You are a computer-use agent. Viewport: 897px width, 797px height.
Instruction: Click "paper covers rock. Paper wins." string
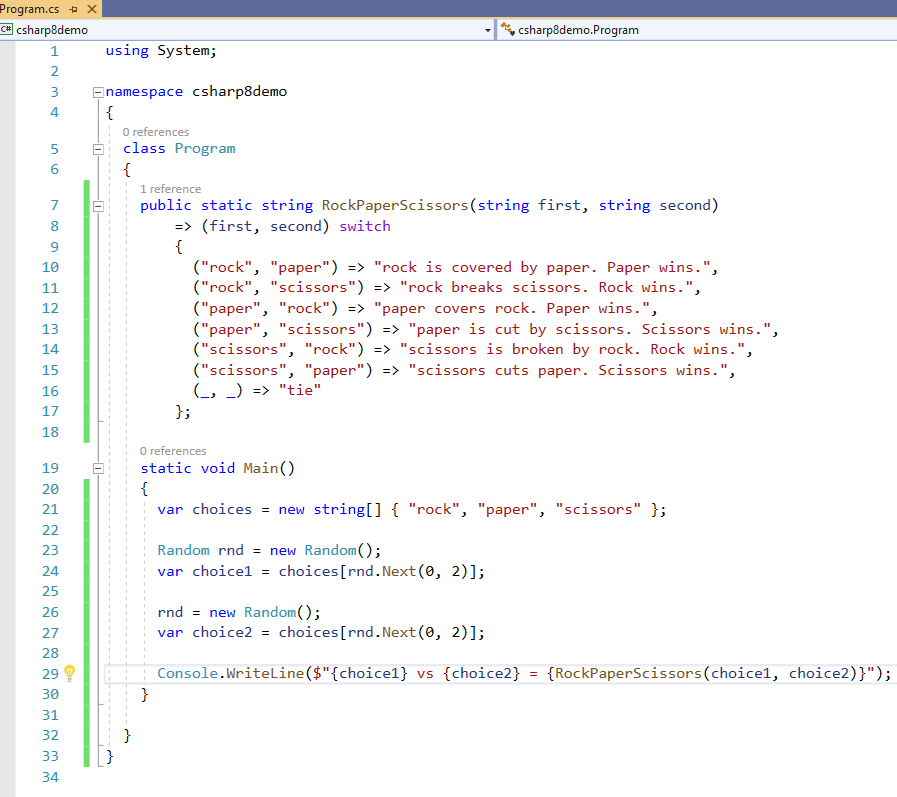pyautogui.click(x=511, y=308)
